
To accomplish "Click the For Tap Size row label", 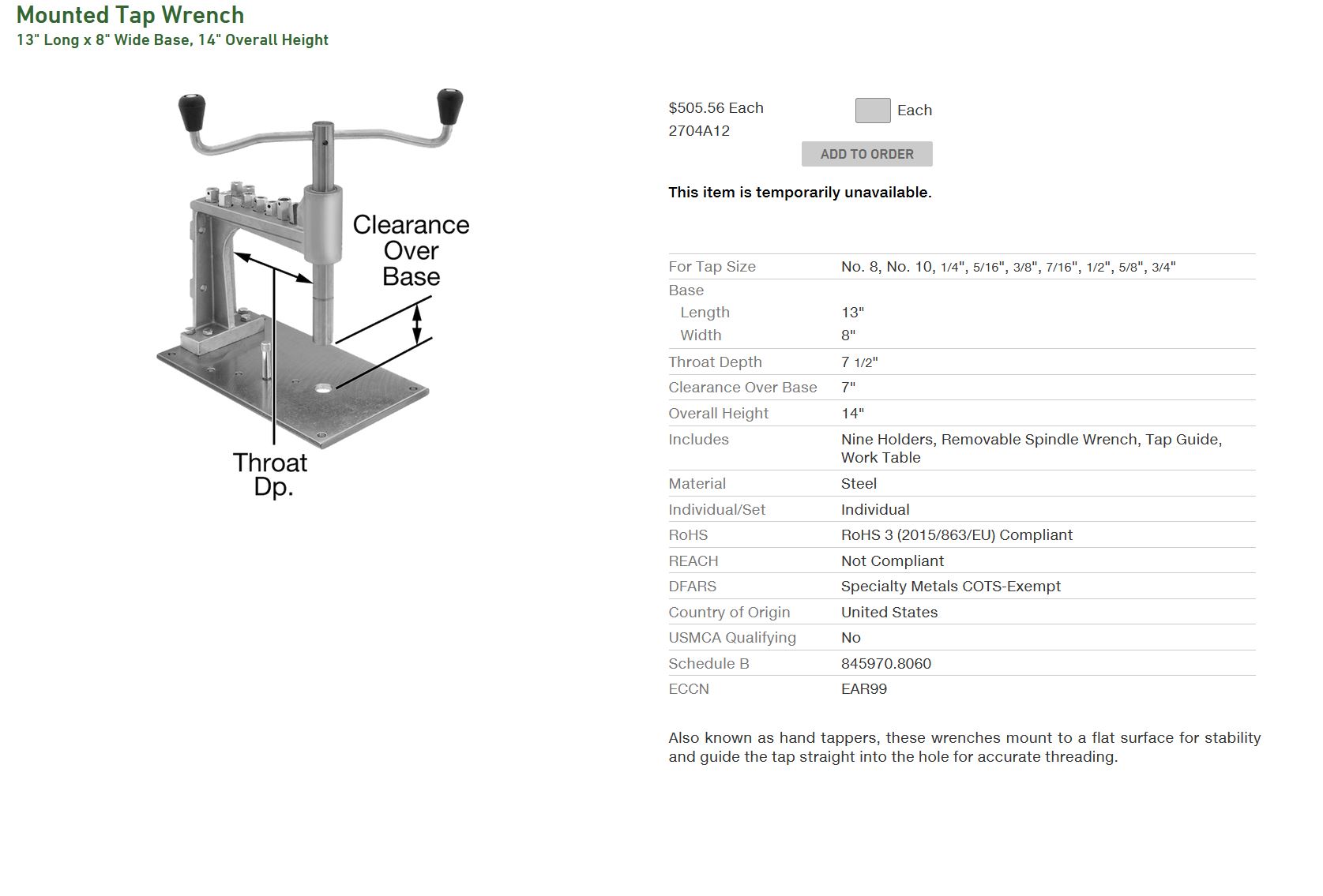I will click(712, 267).
